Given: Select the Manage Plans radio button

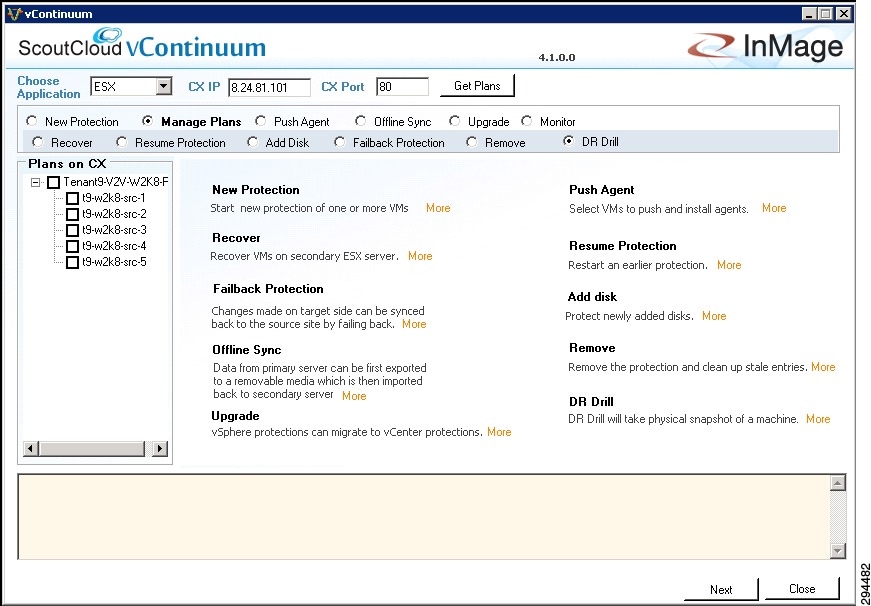Looking at the screenshot, I should pos(148,121).
